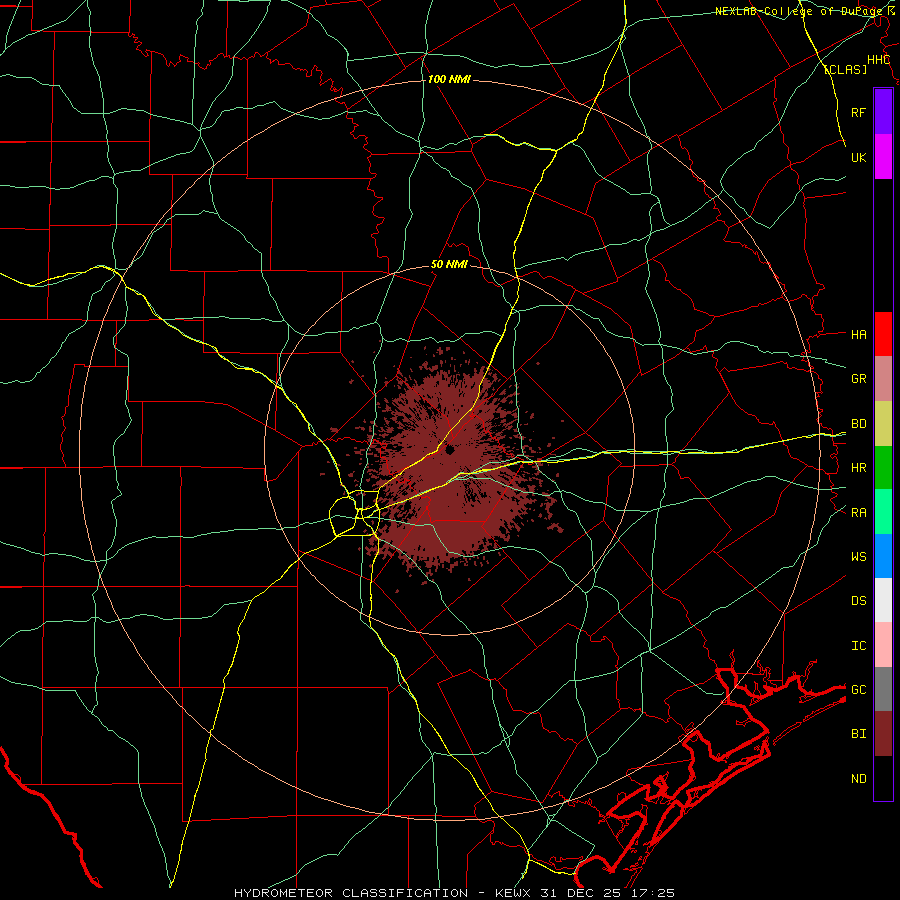Click the yellow BD legend swatch
This screenshot has height=900, width=900.
[x=883, y=424]
